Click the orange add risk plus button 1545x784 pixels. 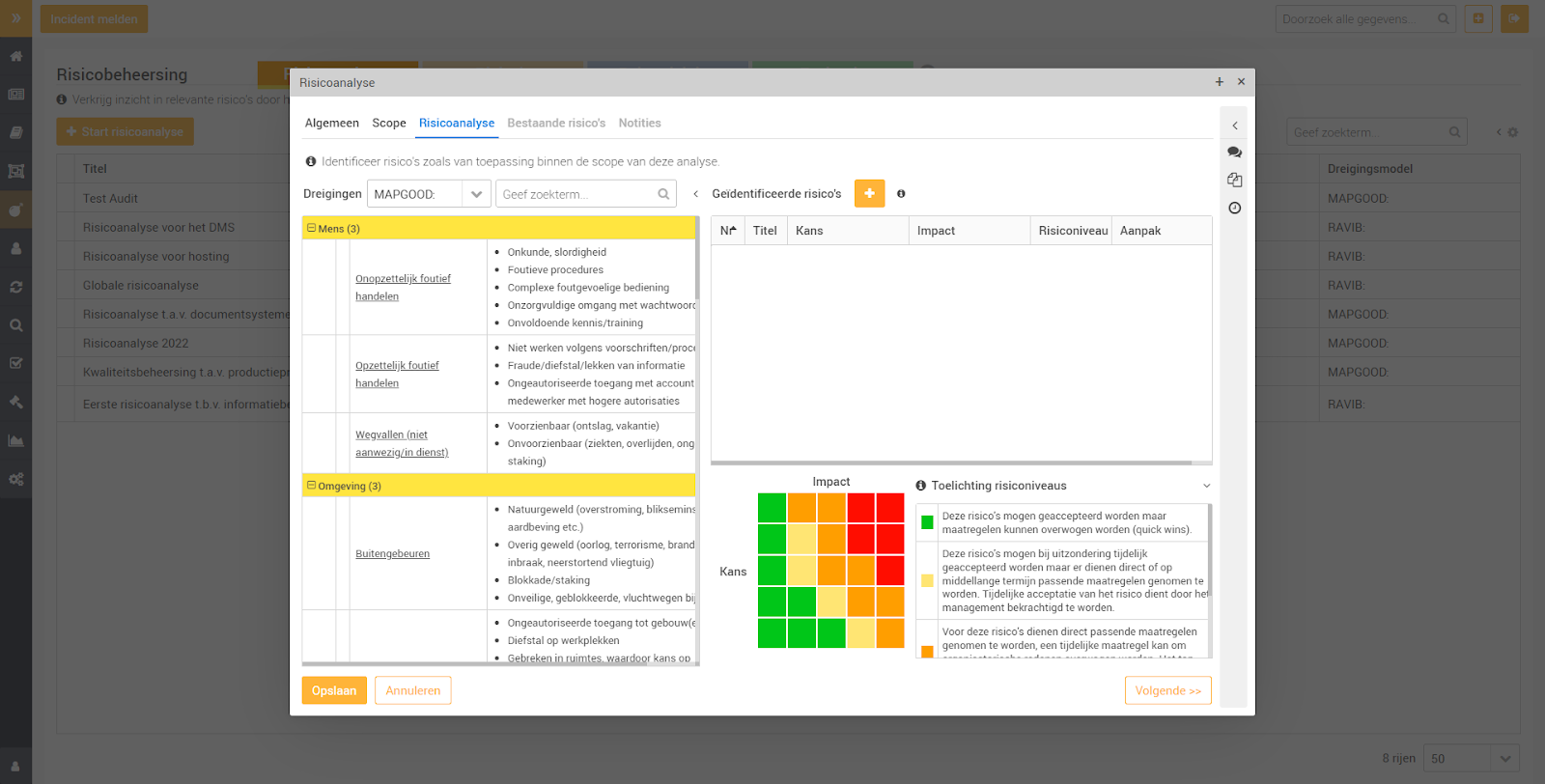[869, 193]
